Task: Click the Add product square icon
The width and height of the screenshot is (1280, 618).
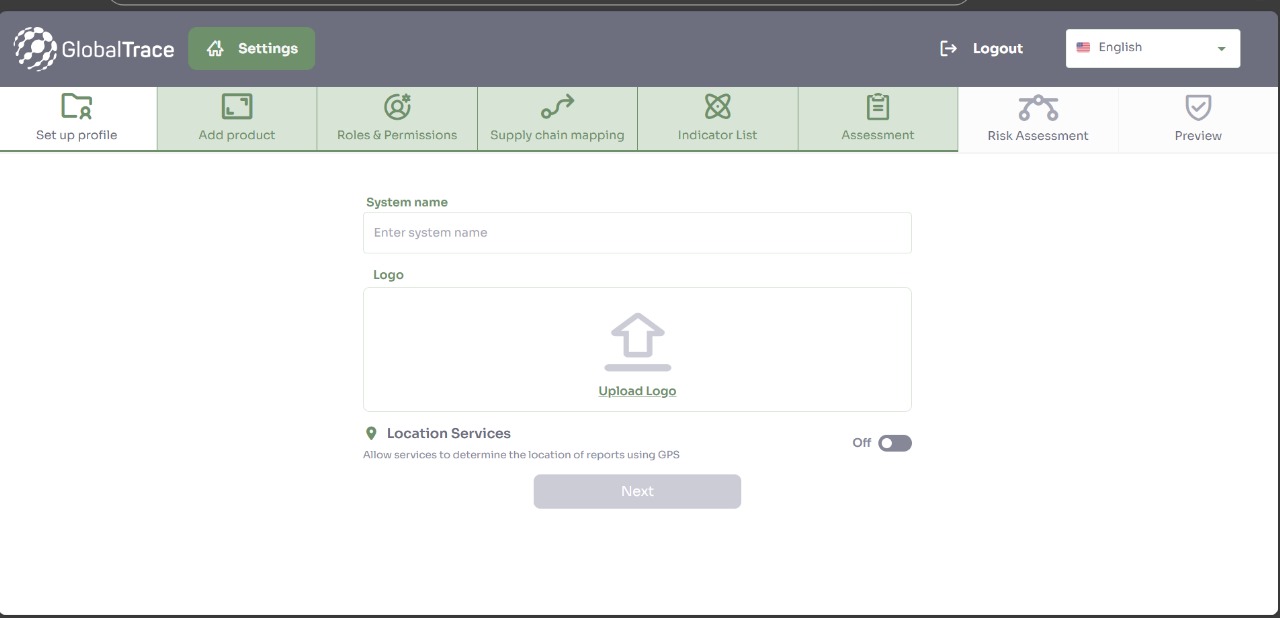Action: pyautogui.click(x=237, y=107)
